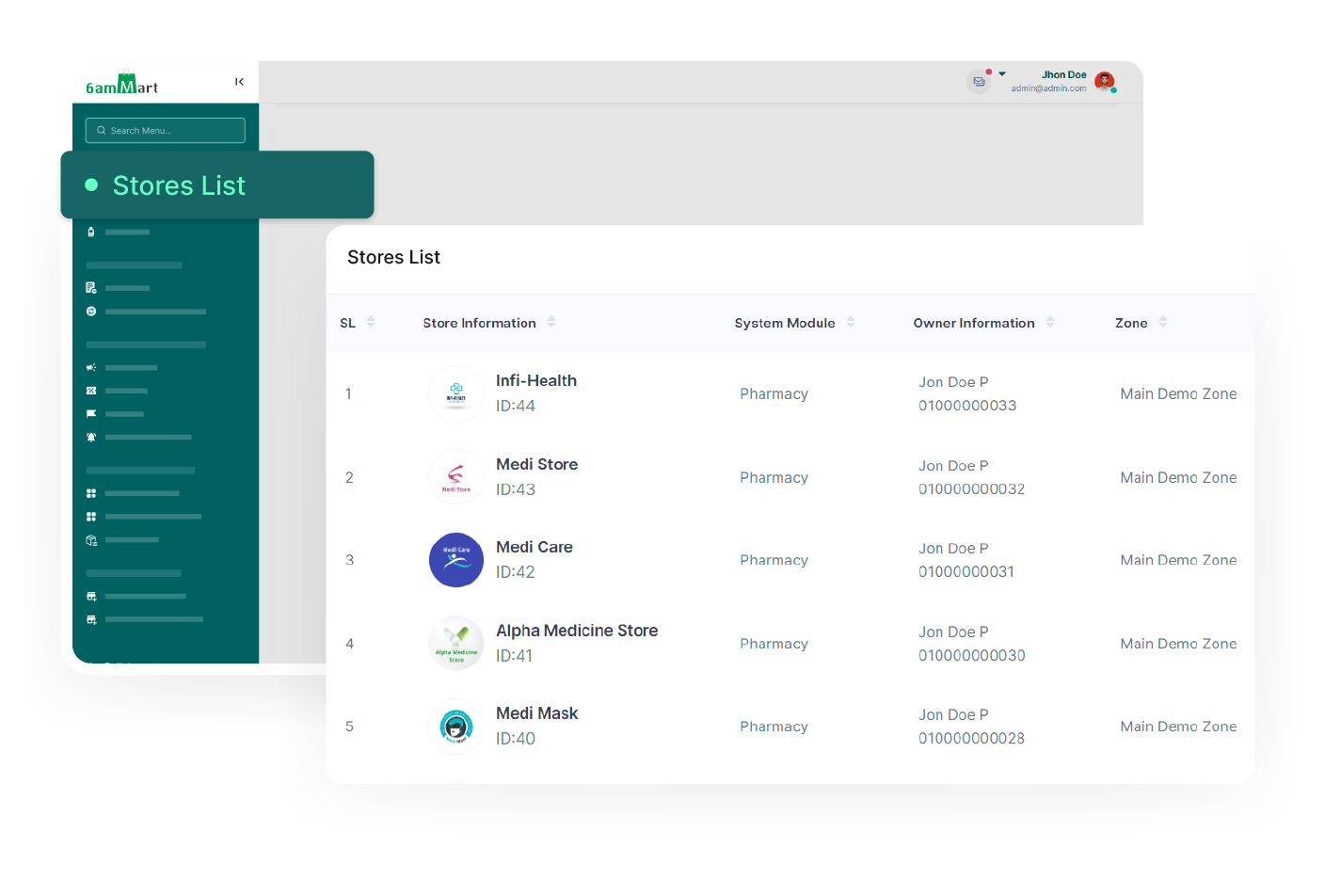Screen dimensions: 1325x896
Task: Click Jhon Doe profile avatar
Action: point(1104,82)
